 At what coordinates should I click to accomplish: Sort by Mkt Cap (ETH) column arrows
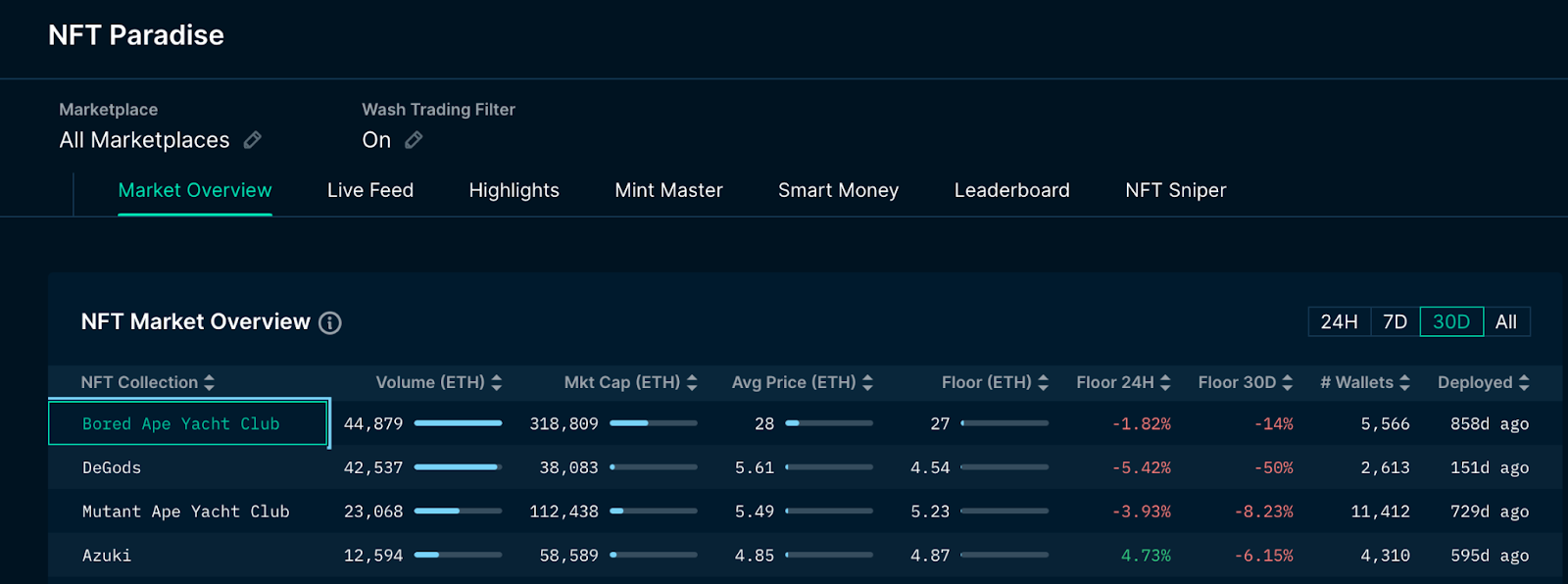(x=692, y=382)
